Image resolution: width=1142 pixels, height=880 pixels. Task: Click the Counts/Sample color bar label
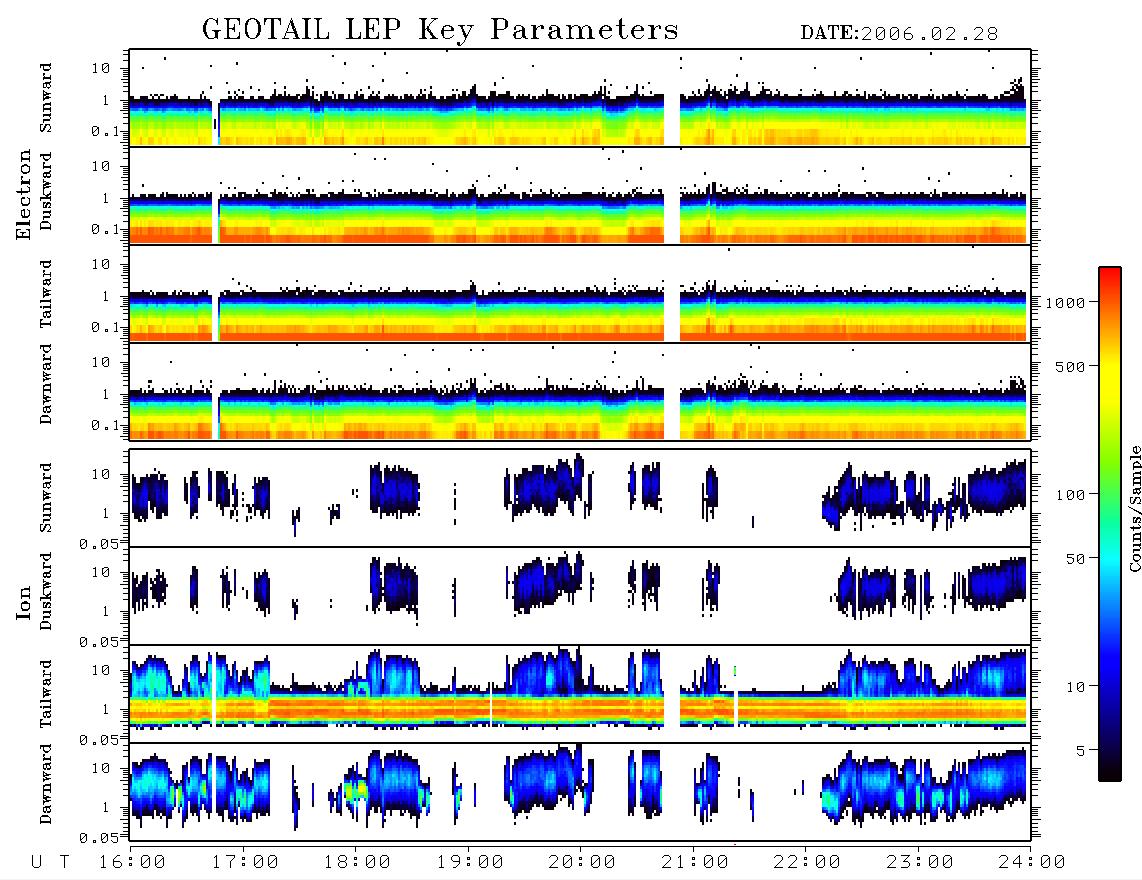(1134, 508)
